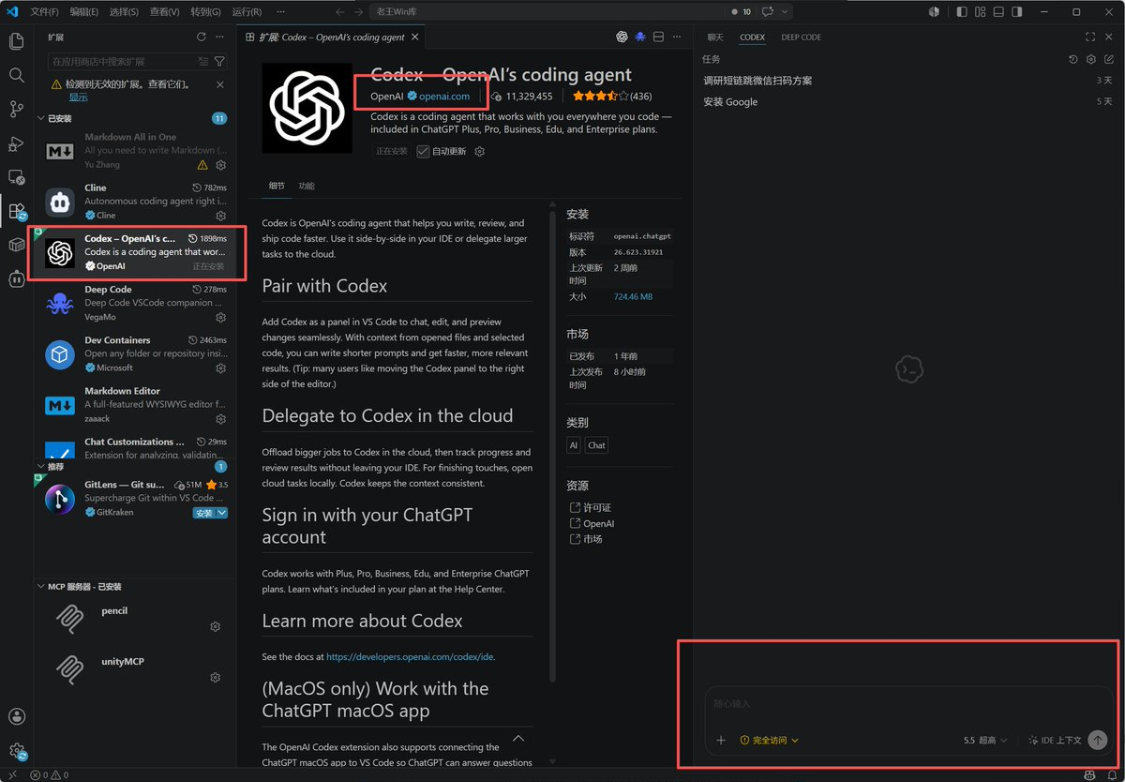
Task: Clear the extensions search results icon
Action: click(x=203, y=62)
